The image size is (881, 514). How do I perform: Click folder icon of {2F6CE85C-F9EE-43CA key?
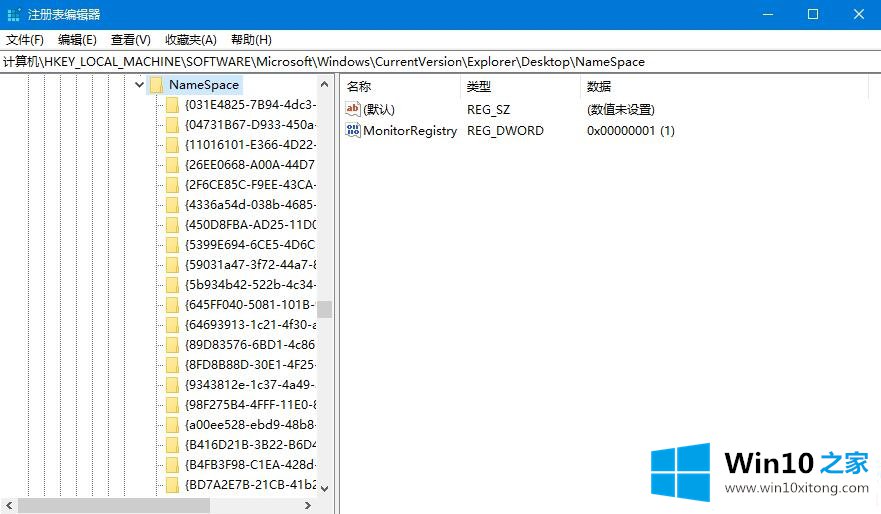[x=172, y=185]
